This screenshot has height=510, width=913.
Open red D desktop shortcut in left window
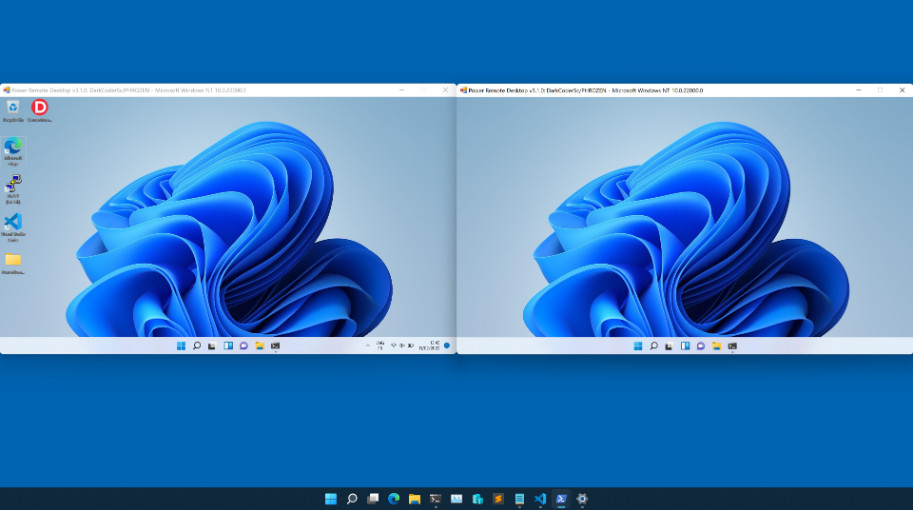click(x=39, y=111)
